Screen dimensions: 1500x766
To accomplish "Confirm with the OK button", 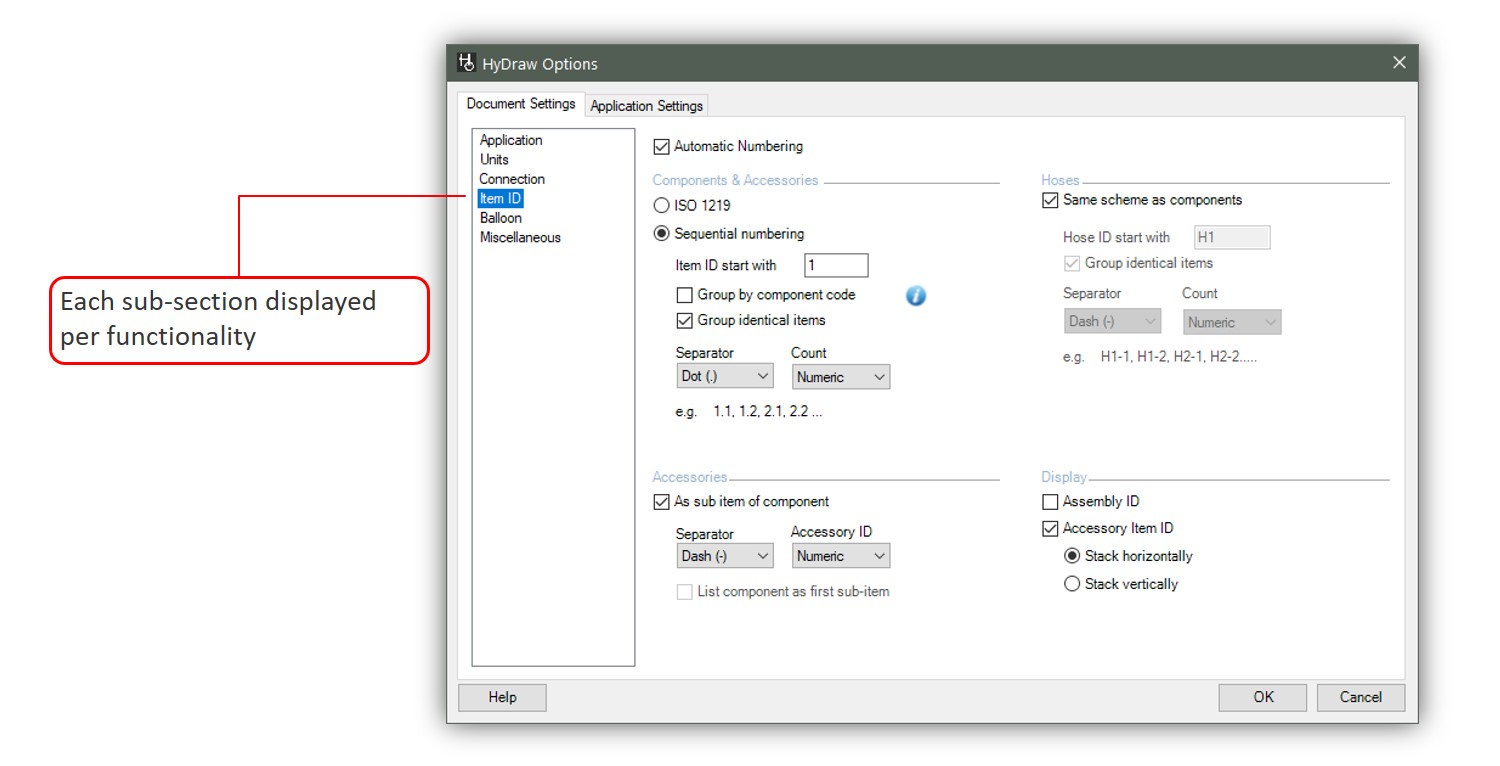I will 1263,697.
